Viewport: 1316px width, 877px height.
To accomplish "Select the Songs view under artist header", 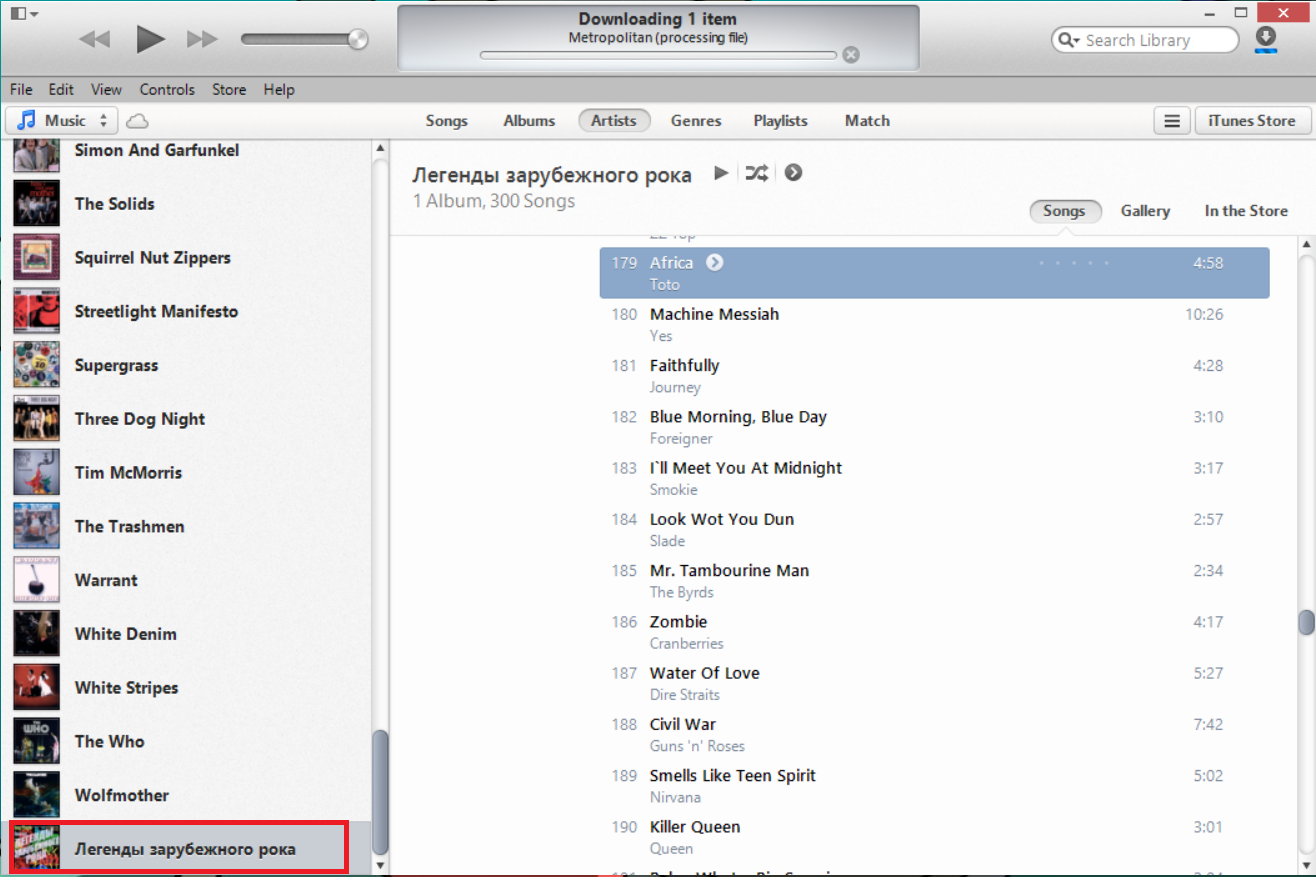I will [x=1064, y=211].
